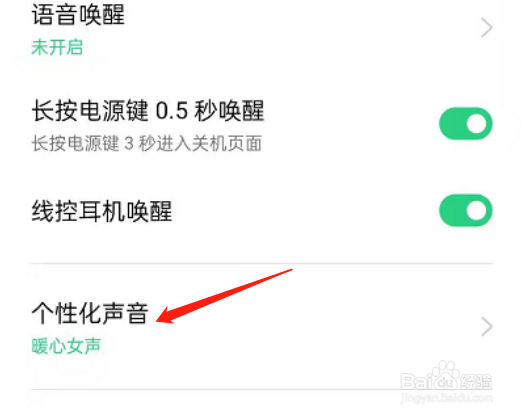Tap the white knob of the 线控耳机唤醒 toggle
The image size is (522, 416).
[476, 211]
